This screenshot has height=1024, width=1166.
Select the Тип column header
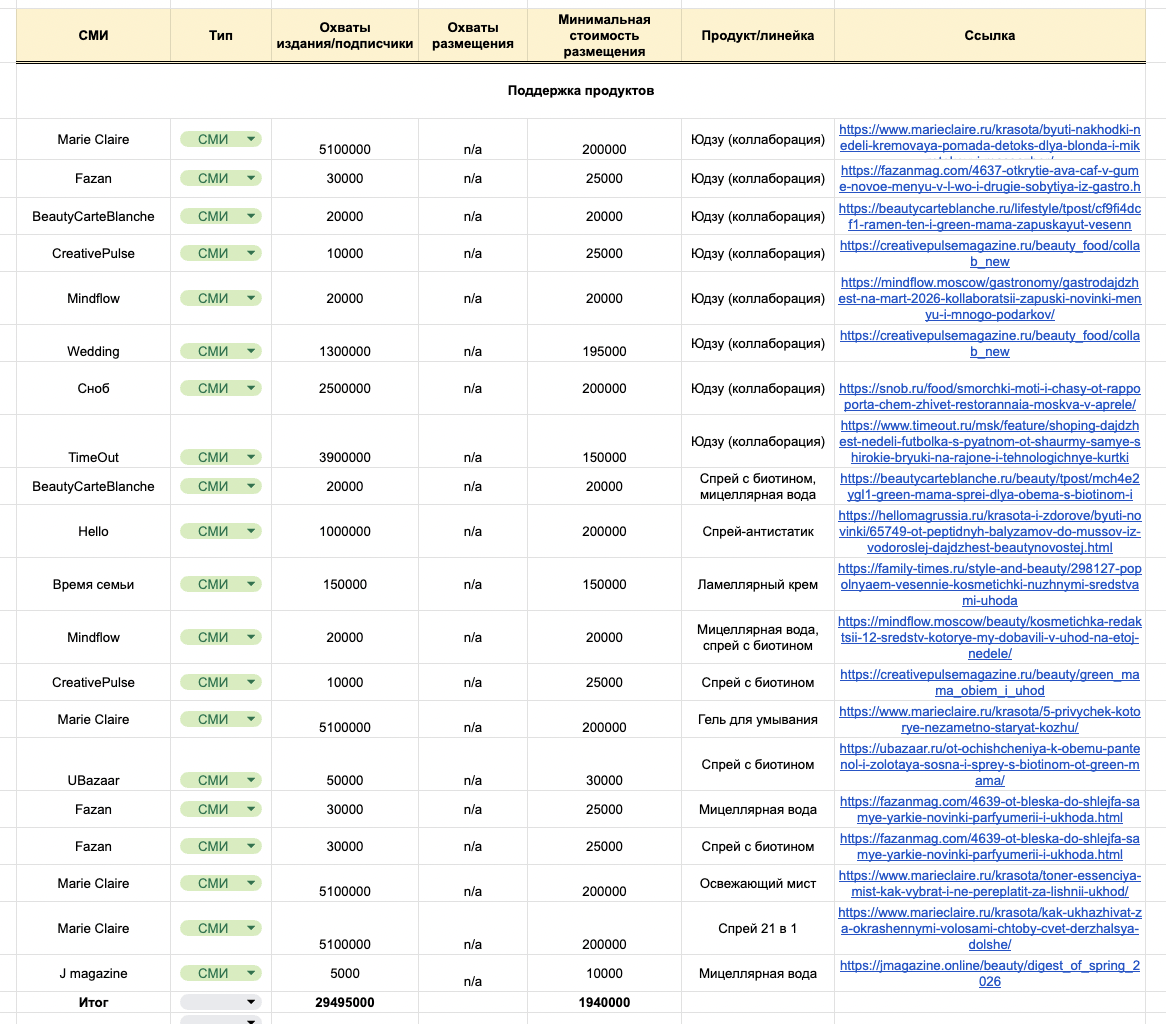(x=221, y=35)
